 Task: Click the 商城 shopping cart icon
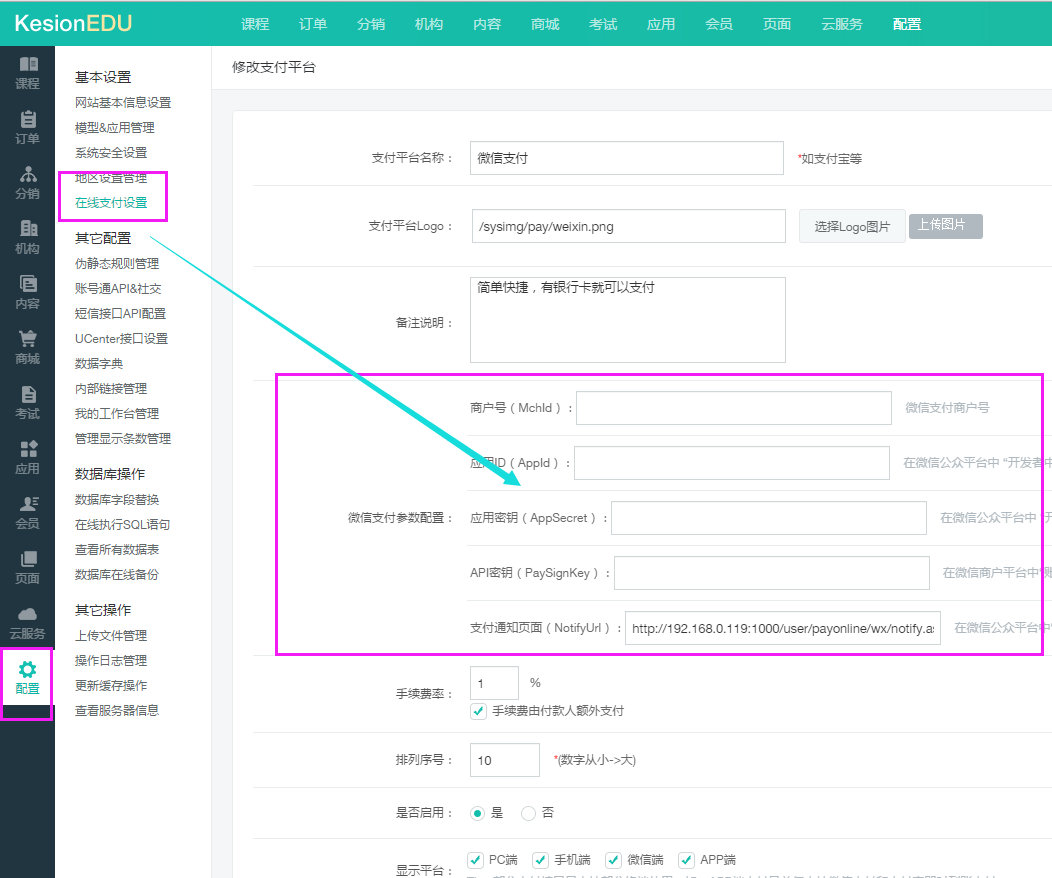[27, 340]
